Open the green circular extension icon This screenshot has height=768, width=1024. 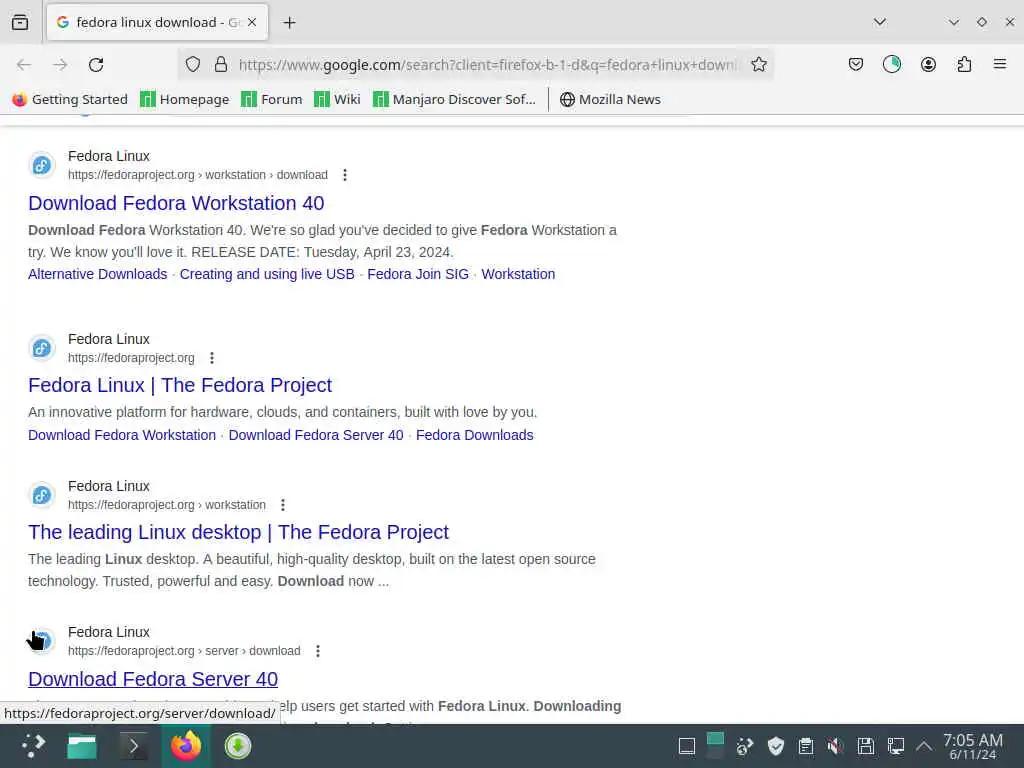pos(891,64)
